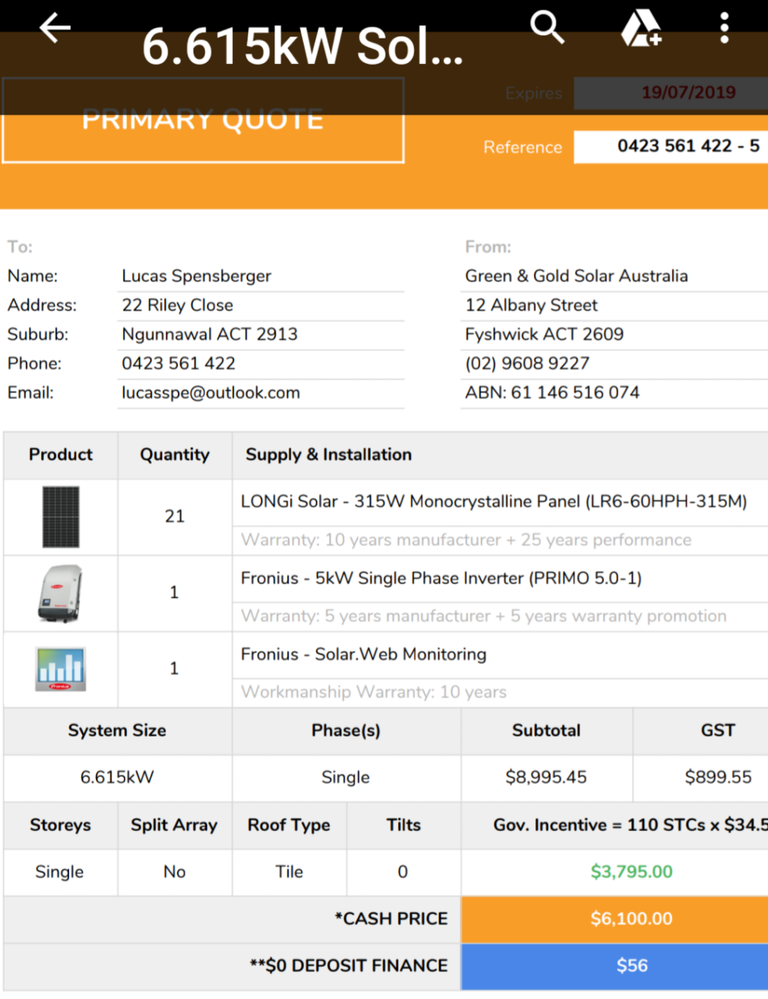The image size is (768, 999).
Task: Tap company phone (02) 9608 9227
Action: [527, 363]
